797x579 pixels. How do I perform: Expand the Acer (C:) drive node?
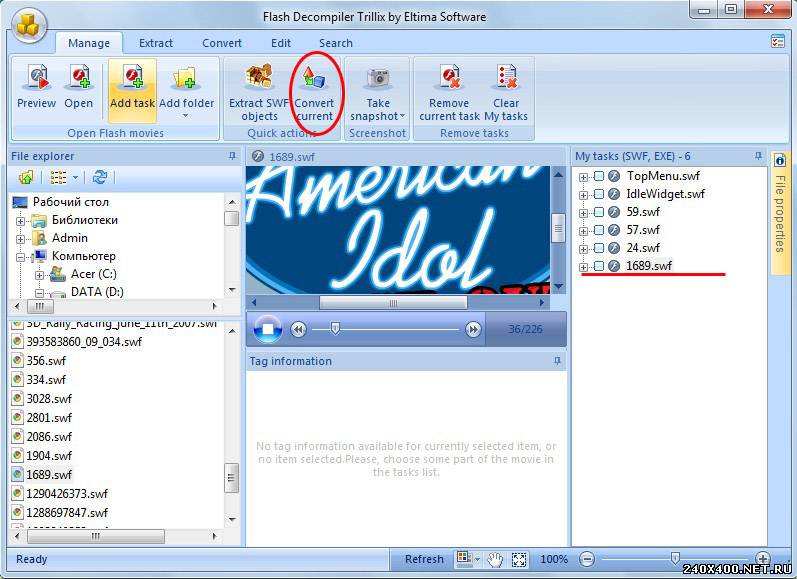[x=39, y=275]
